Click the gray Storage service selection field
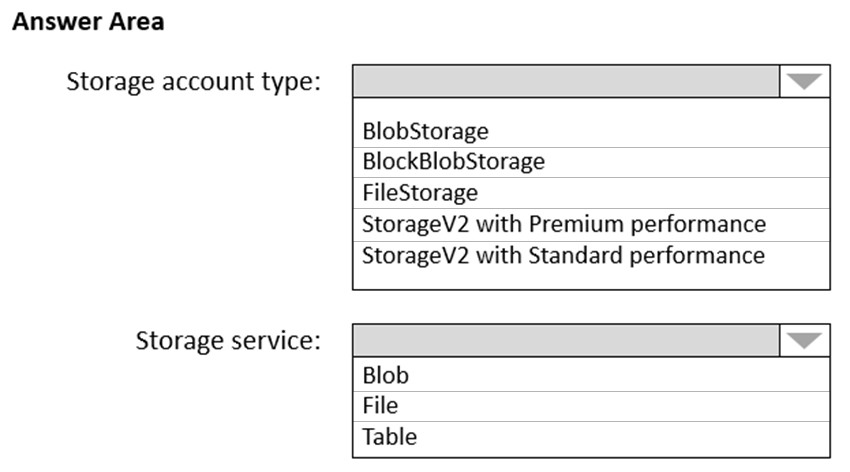850x472 pixels. click(566, 341)
